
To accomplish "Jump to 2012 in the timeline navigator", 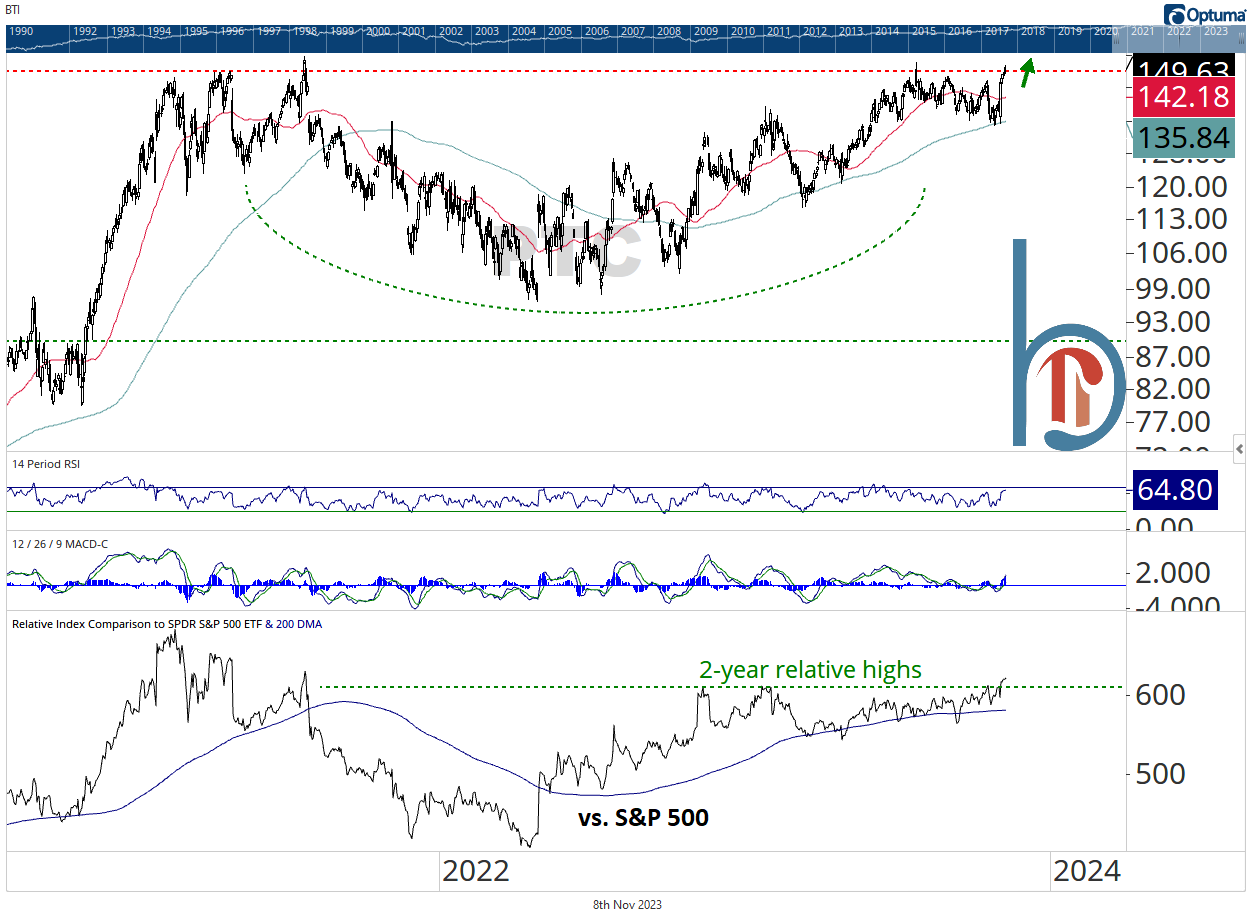I will [815, 32].
